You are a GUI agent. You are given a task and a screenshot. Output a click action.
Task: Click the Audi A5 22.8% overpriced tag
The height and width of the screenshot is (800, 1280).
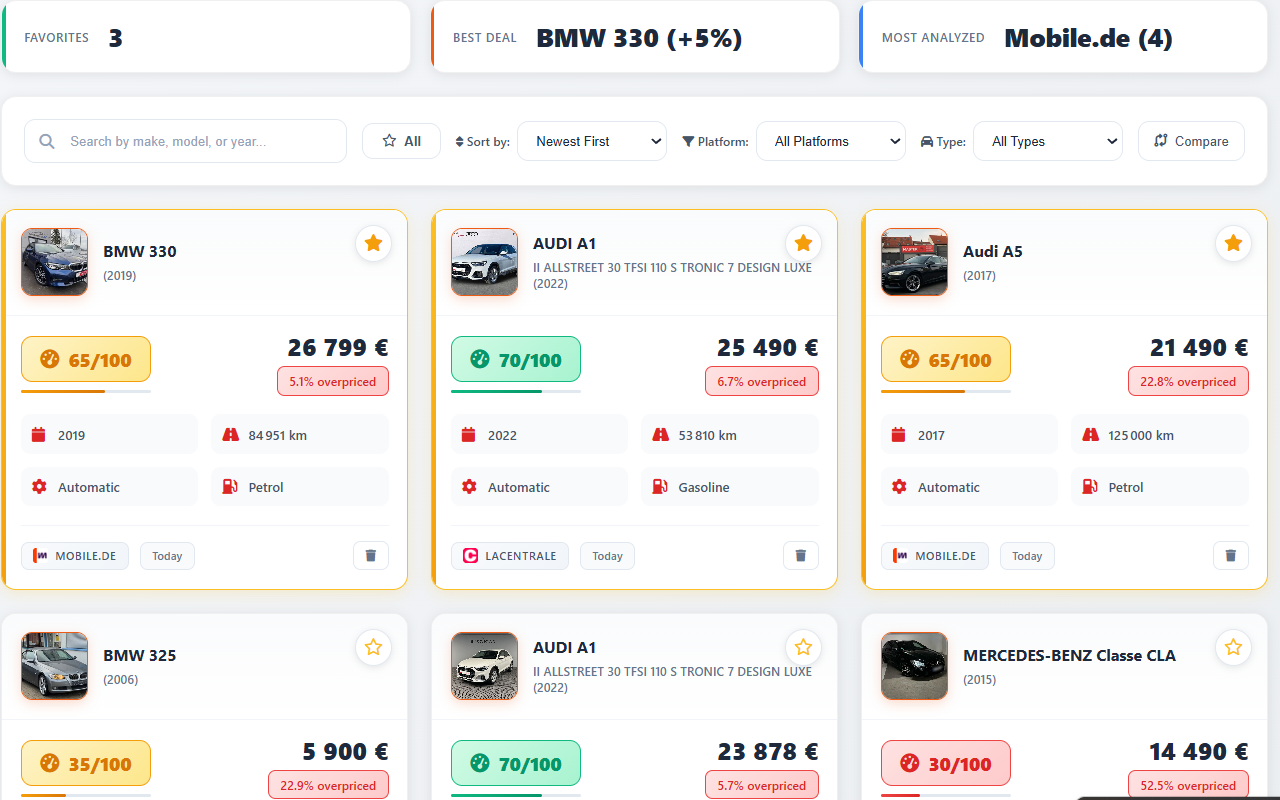click(x=1188, y=381)
